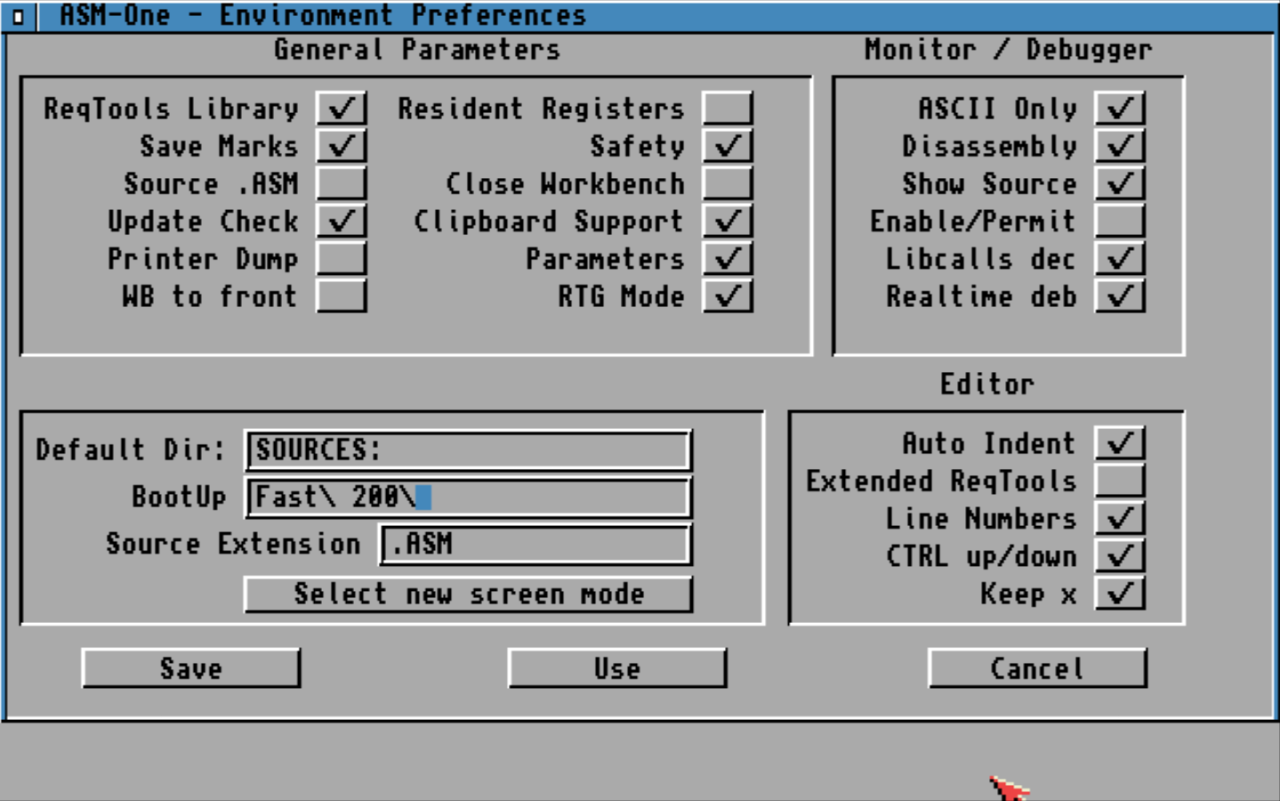Toggle the ASCII Only checkbox
Image resolution: width=1280 pixels, height=801 pixels.
tap(1120, 108)
